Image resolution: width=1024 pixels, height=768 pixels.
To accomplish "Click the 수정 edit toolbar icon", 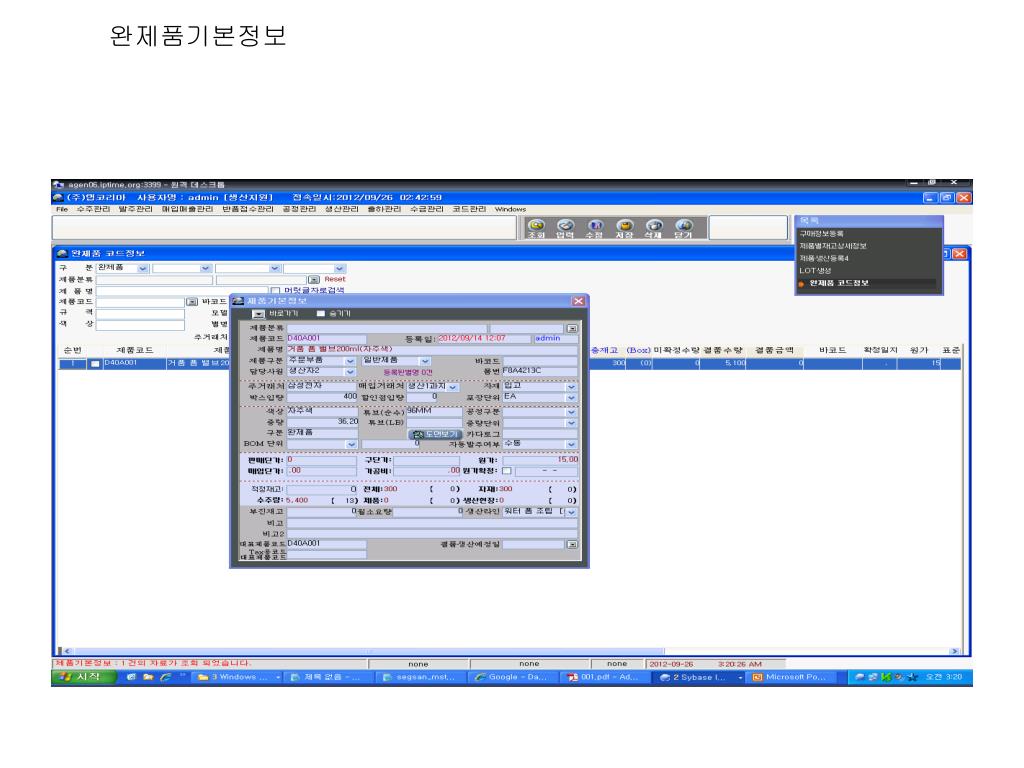I will click(594, 229).
